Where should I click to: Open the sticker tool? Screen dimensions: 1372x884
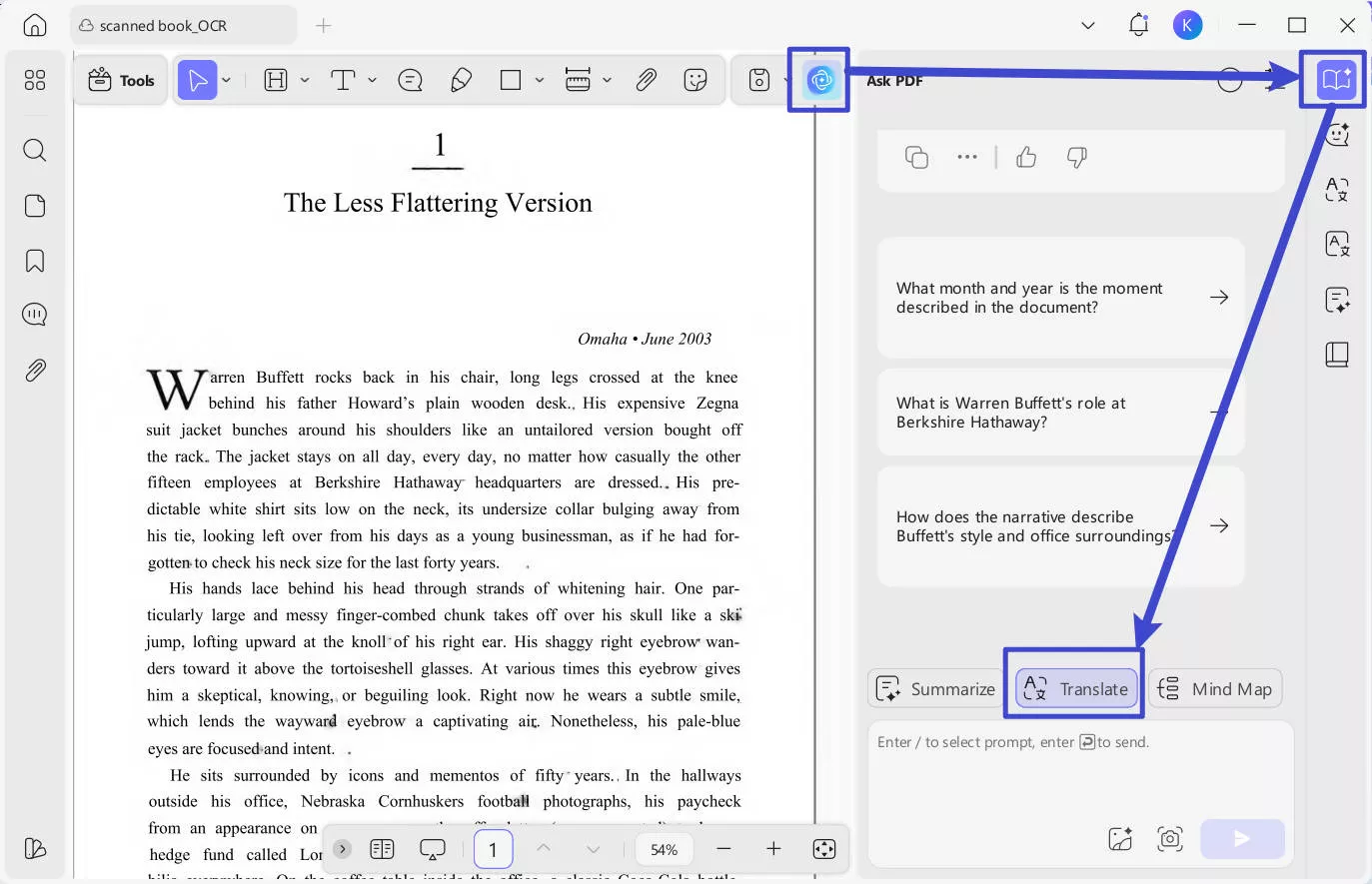[x=695, y=80]
